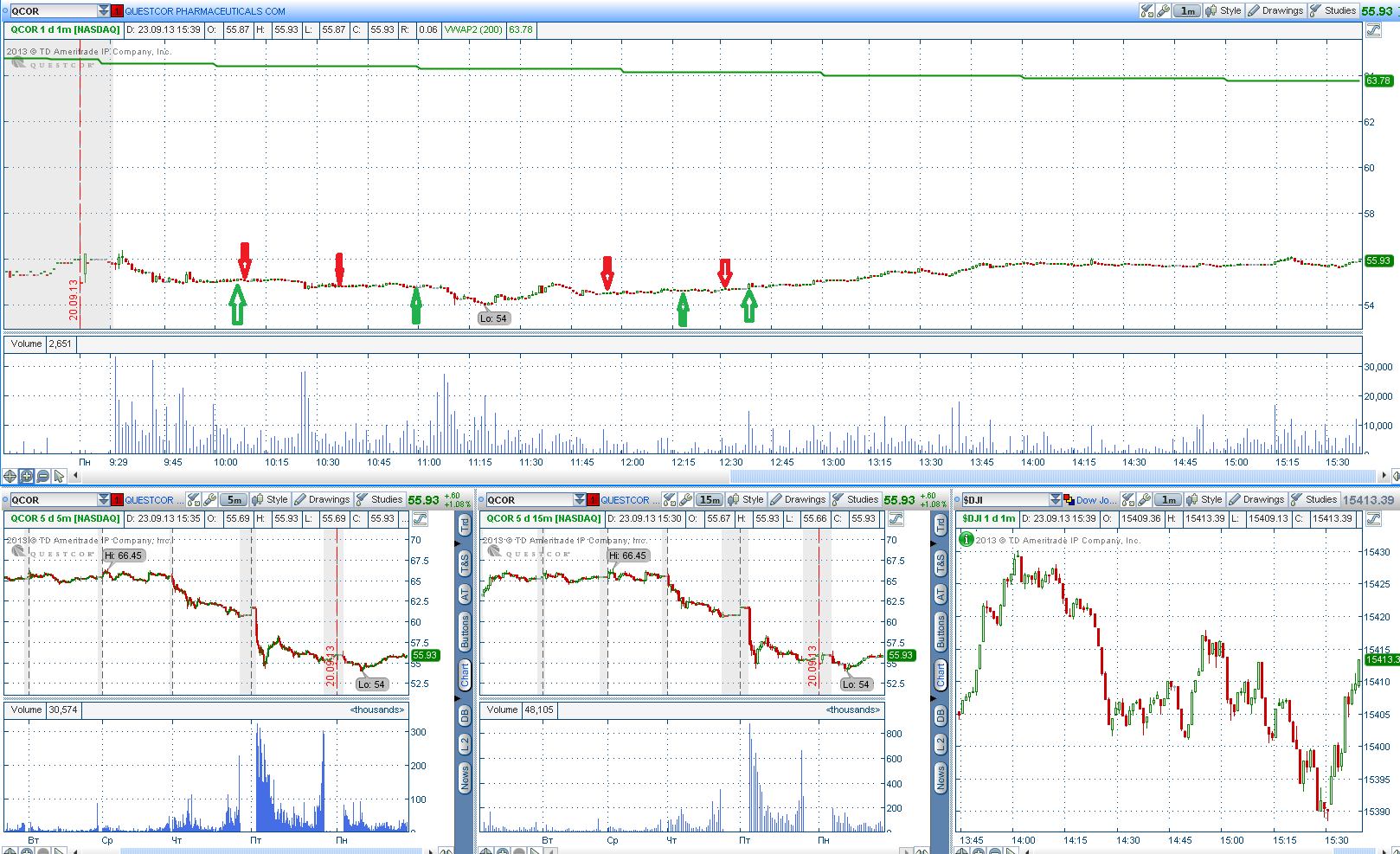Open Style menu in 15m chart
Image resolution: width=1400 pixels, height=854 pixels.
pyautogui.click(x=746, y=500)
